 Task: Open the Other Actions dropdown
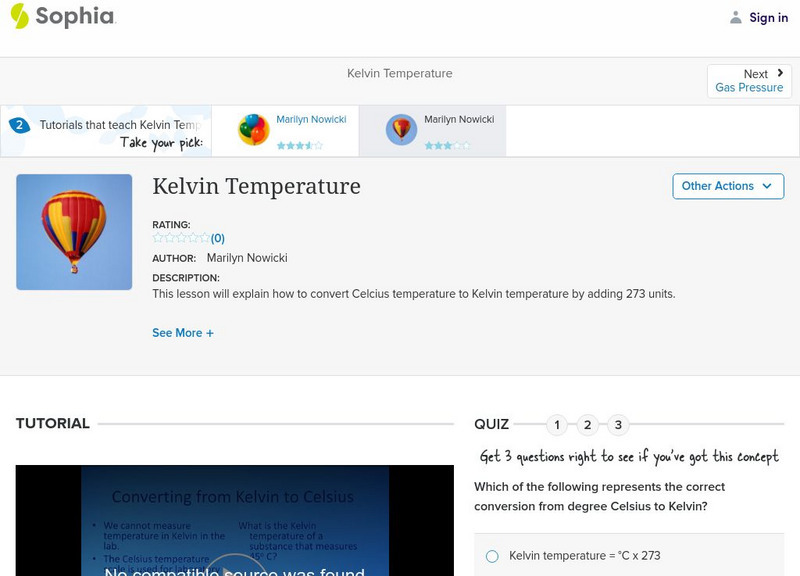pos(727,186)
